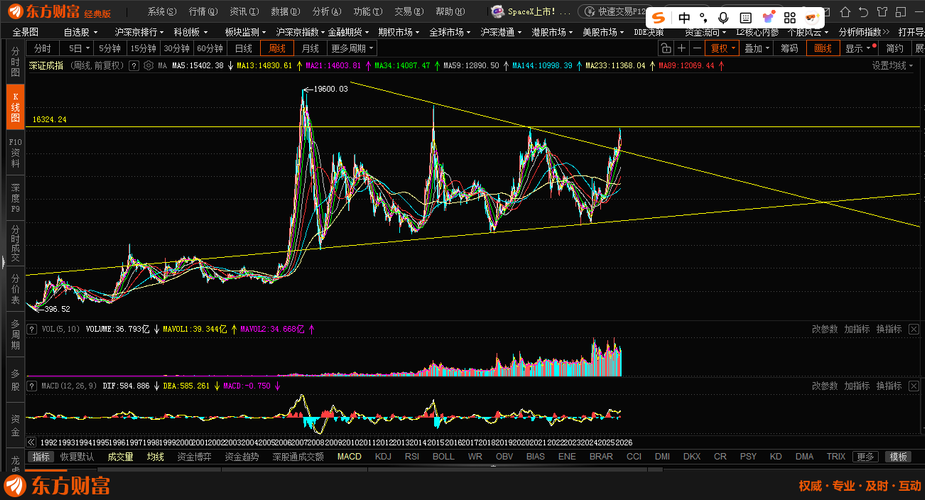Open 资金 panel in the left sidebar
925x500 pixels.
pos(15,425)
